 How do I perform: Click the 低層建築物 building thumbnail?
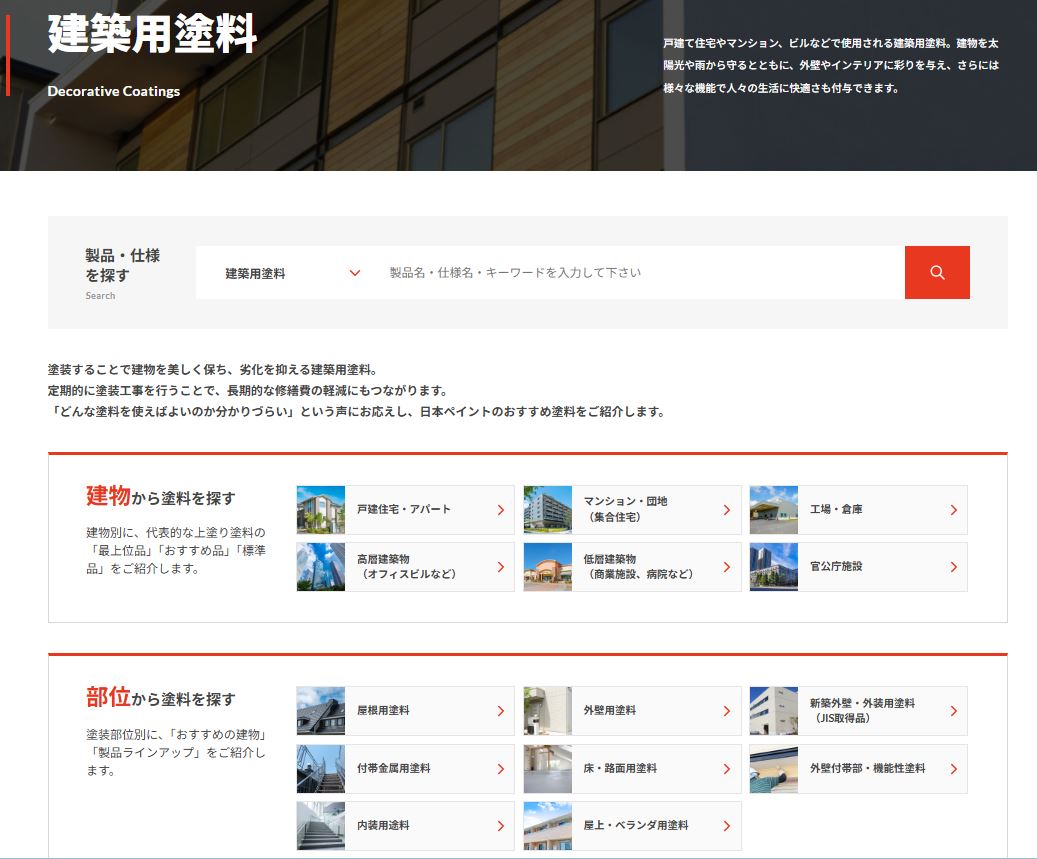(x=547, y=567)
